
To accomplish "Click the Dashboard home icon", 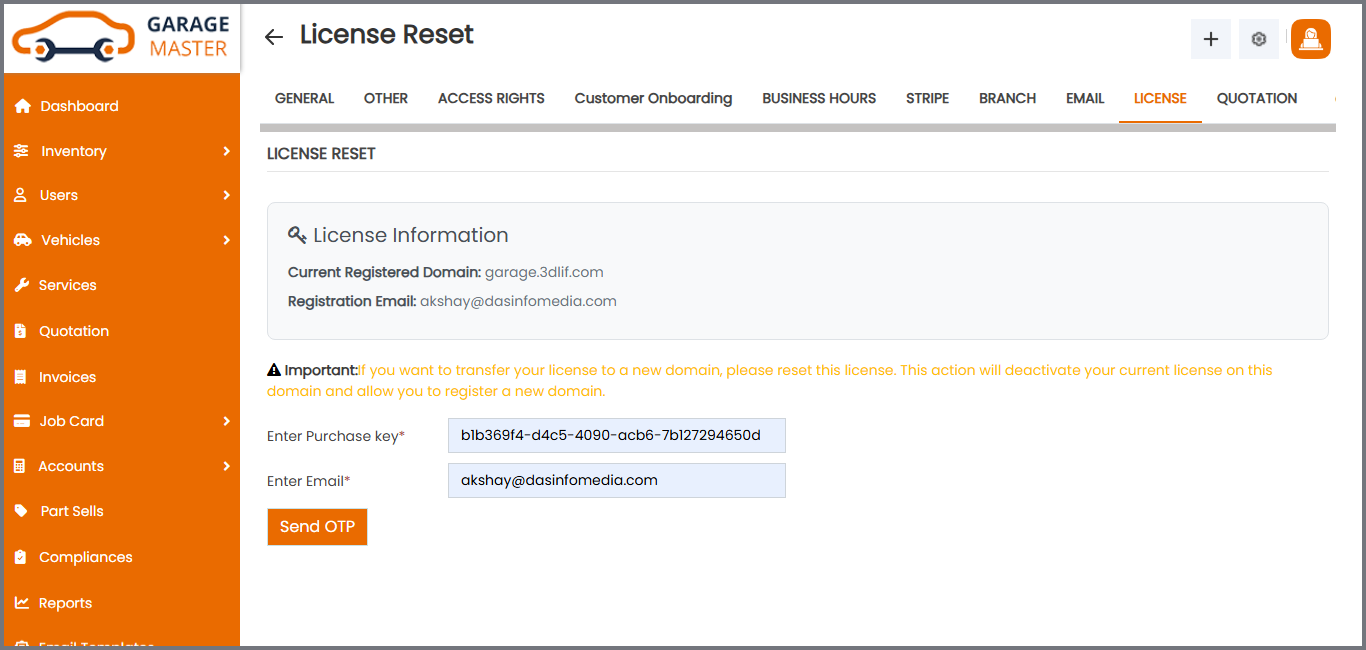I will (x=22, y=106).
